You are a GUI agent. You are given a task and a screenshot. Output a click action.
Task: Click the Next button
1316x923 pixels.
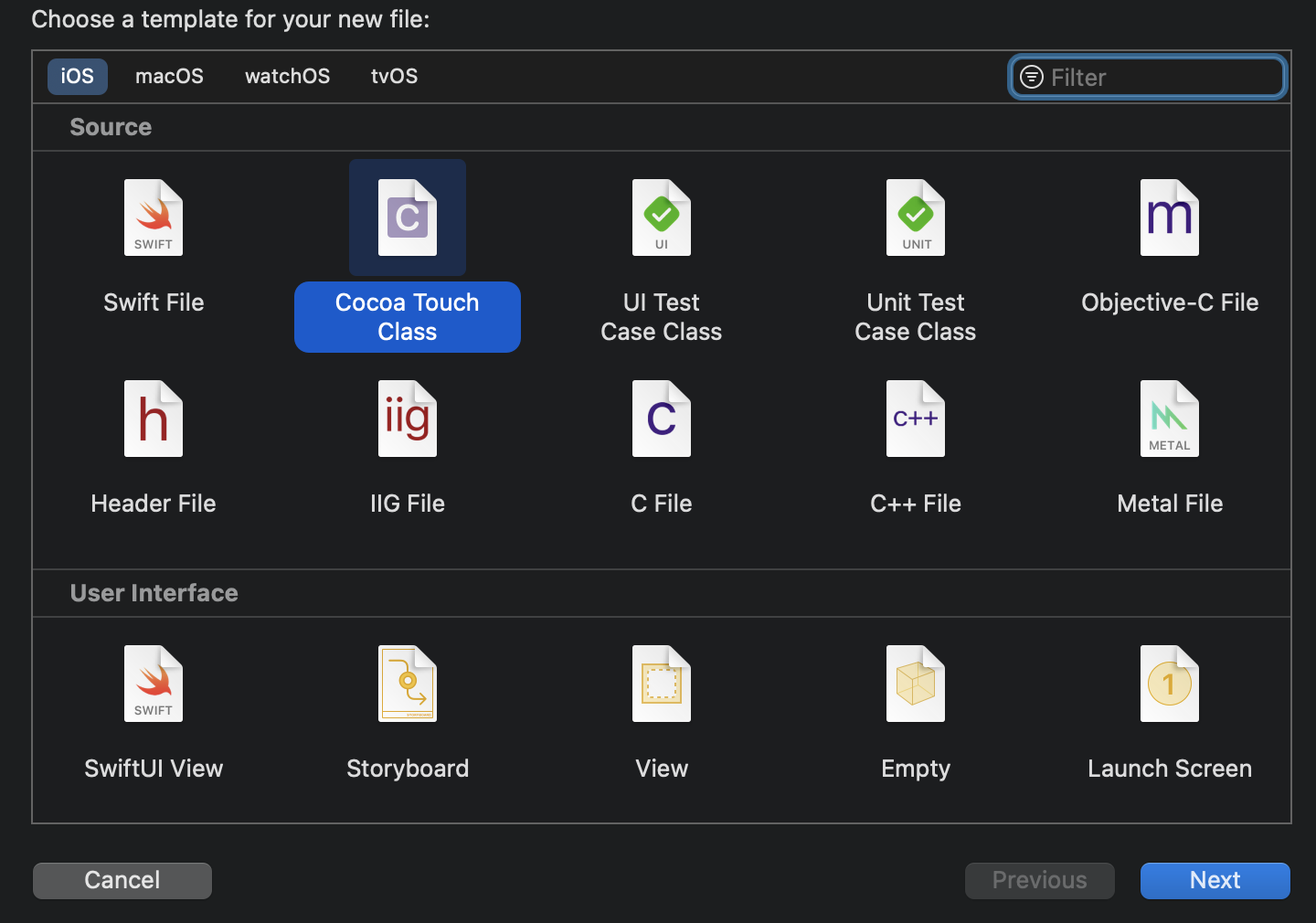[x=1215, y=880]
